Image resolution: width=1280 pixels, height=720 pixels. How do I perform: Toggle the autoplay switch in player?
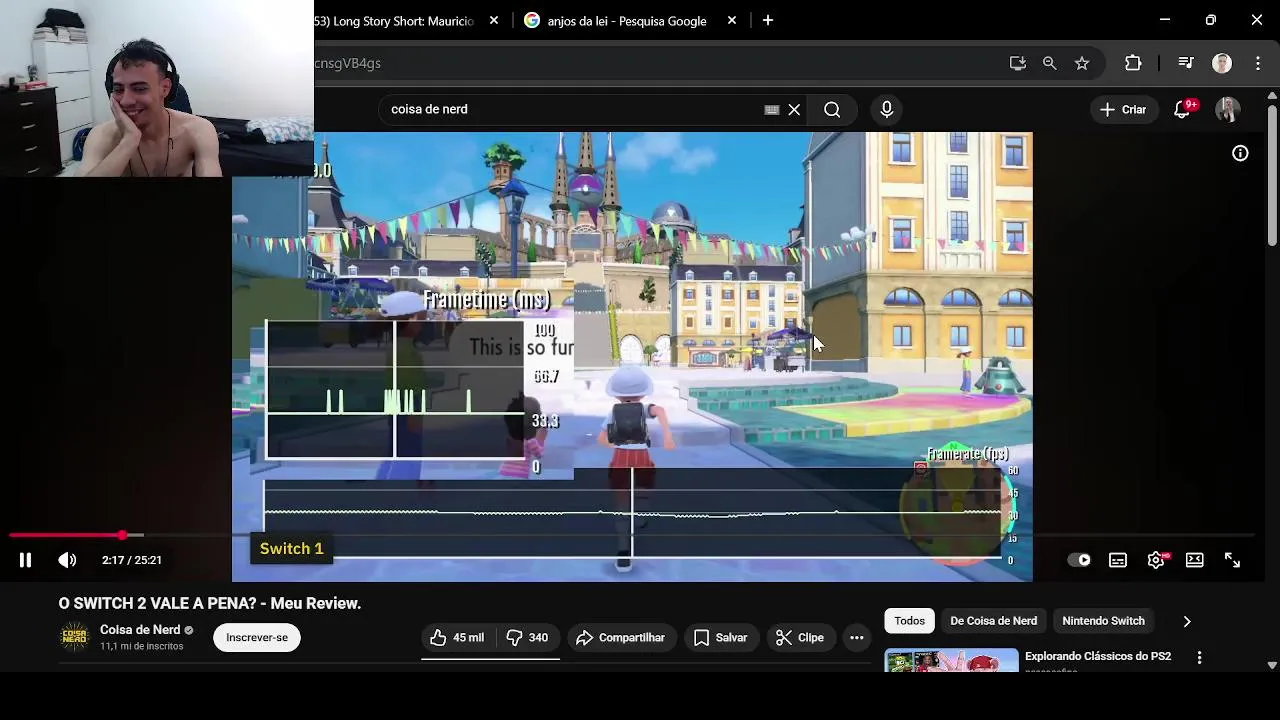click(1079, 560)
